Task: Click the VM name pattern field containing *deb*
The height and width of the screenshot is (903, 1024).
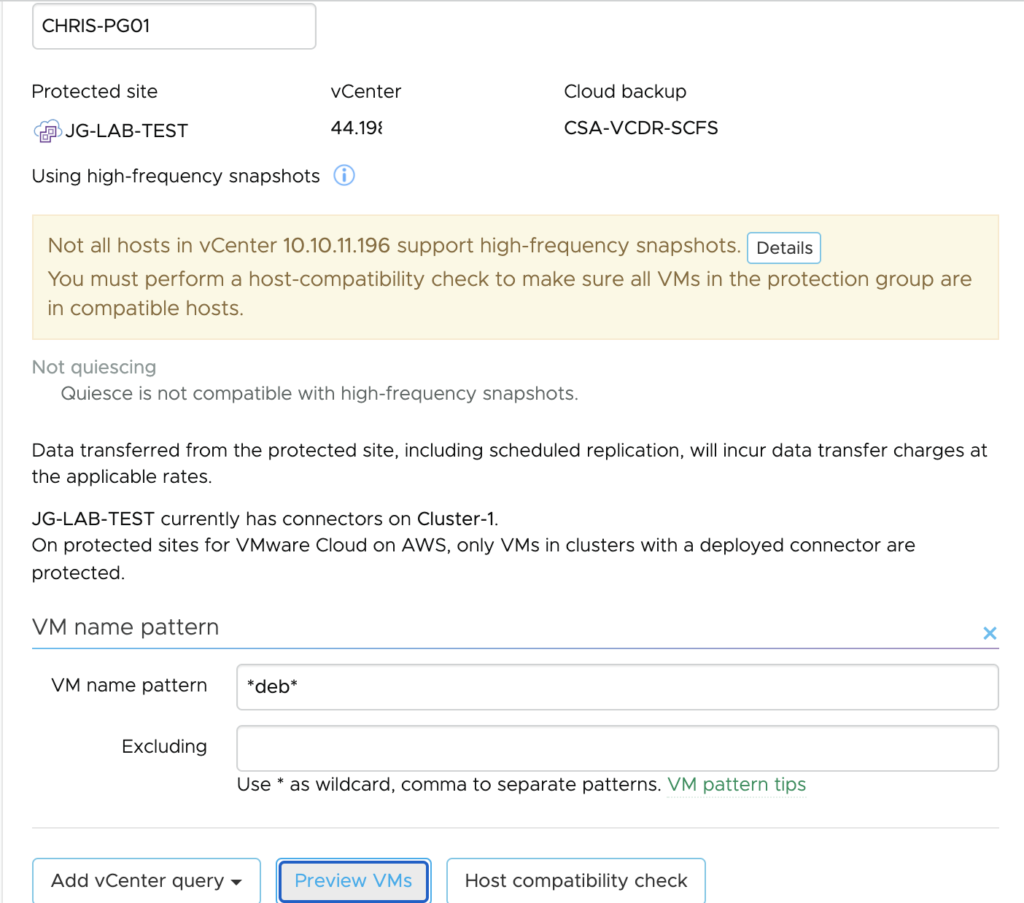Action: click(617, 687)
